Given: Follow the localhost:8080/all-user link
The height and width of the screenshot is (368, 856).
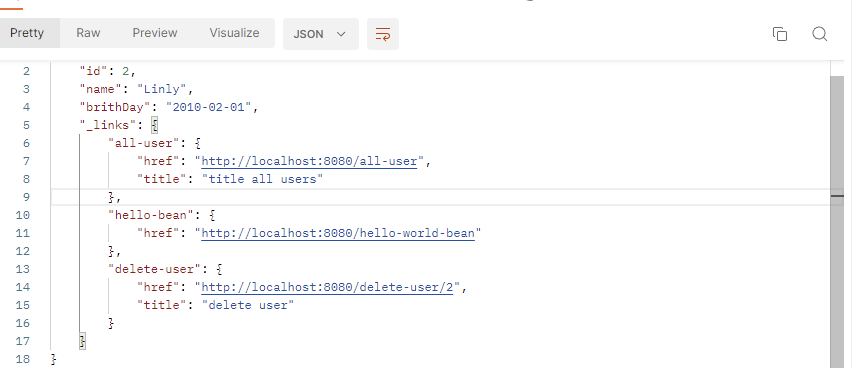Looking at the screenshot, I should pos(309,161).
